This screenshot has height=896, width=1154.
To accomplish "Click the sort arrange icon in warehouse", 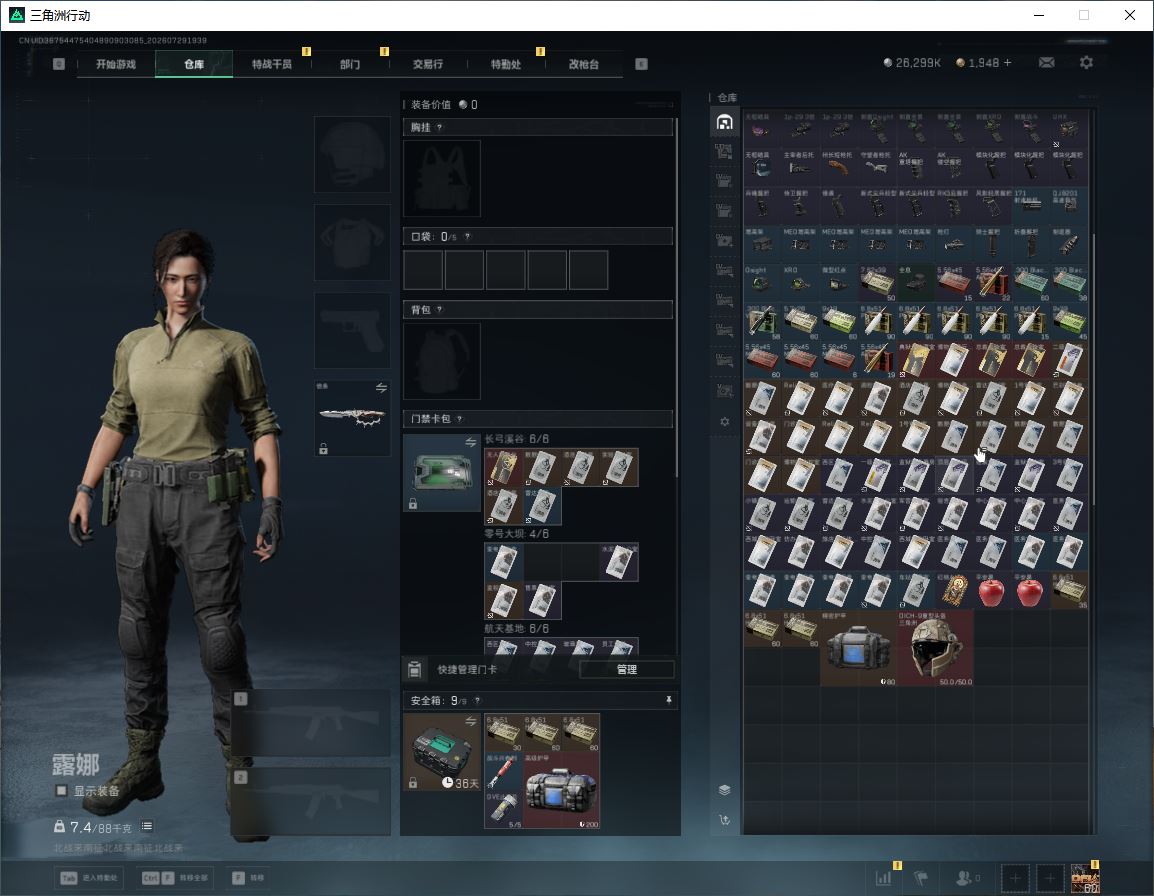I will click(724, 819).
